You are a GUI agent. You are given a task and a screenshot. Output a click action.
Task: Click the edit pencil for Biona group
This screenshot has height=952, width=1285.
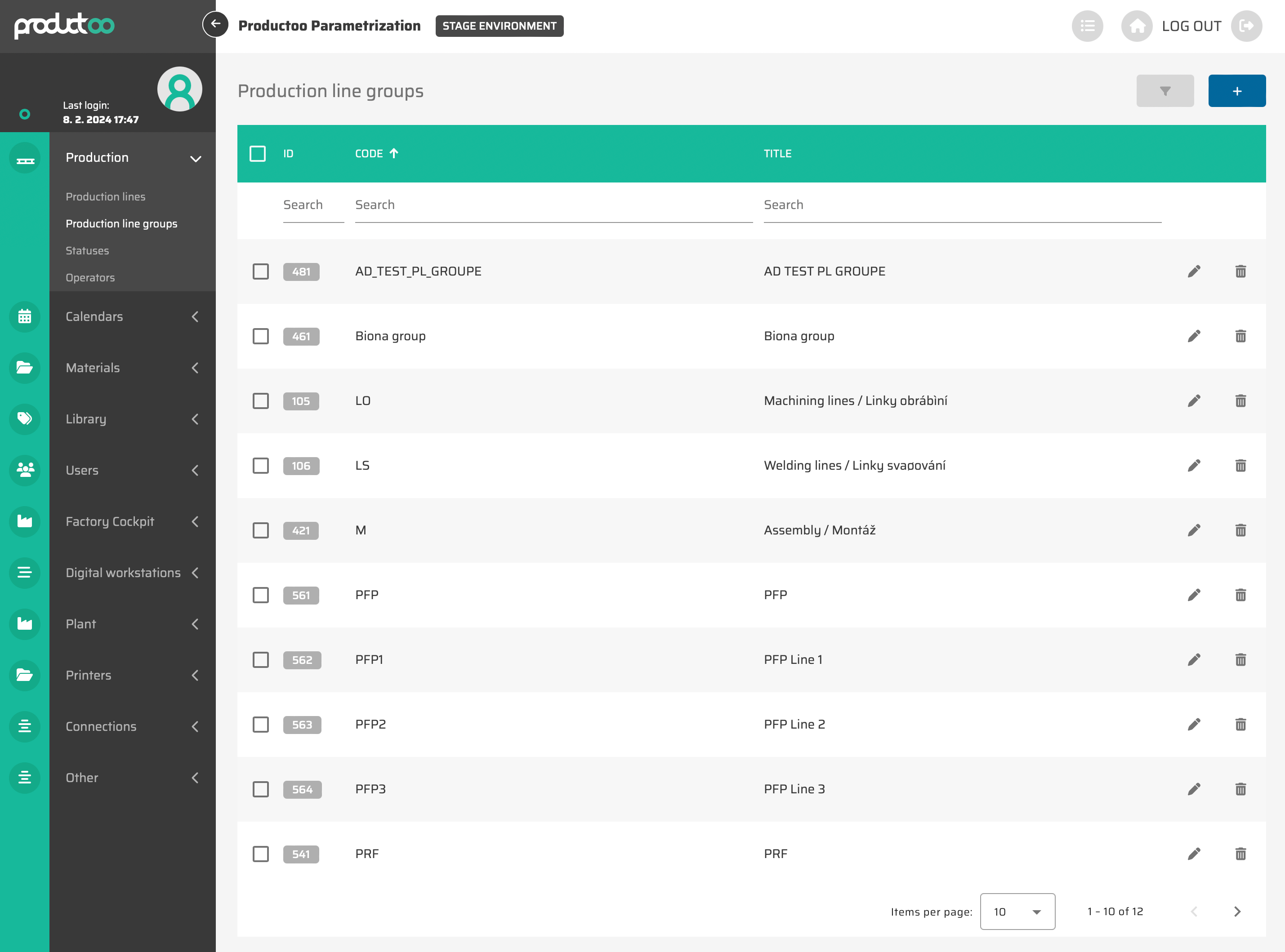pyautogui.click(x=1194, y=336)
